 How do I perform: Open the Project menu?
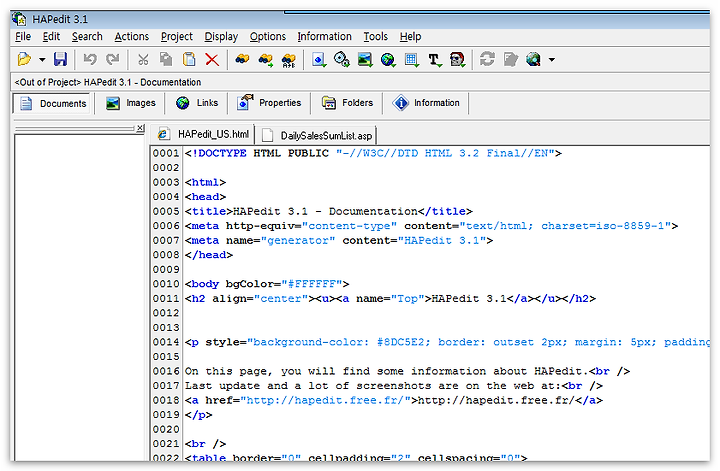coord(177,37)
